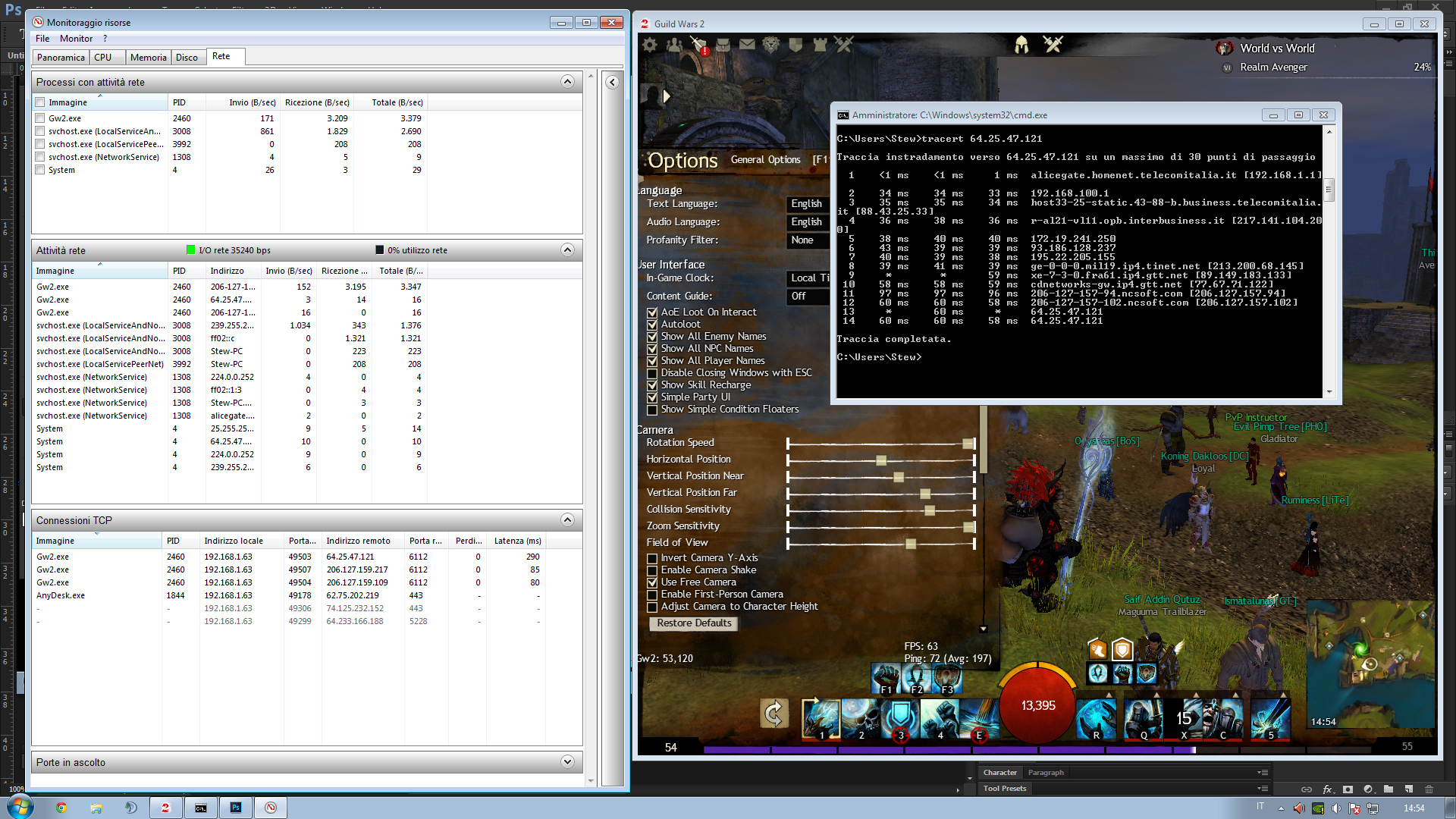Activate virtue skill F1
1456x819 pixels.
pos(886,679)
